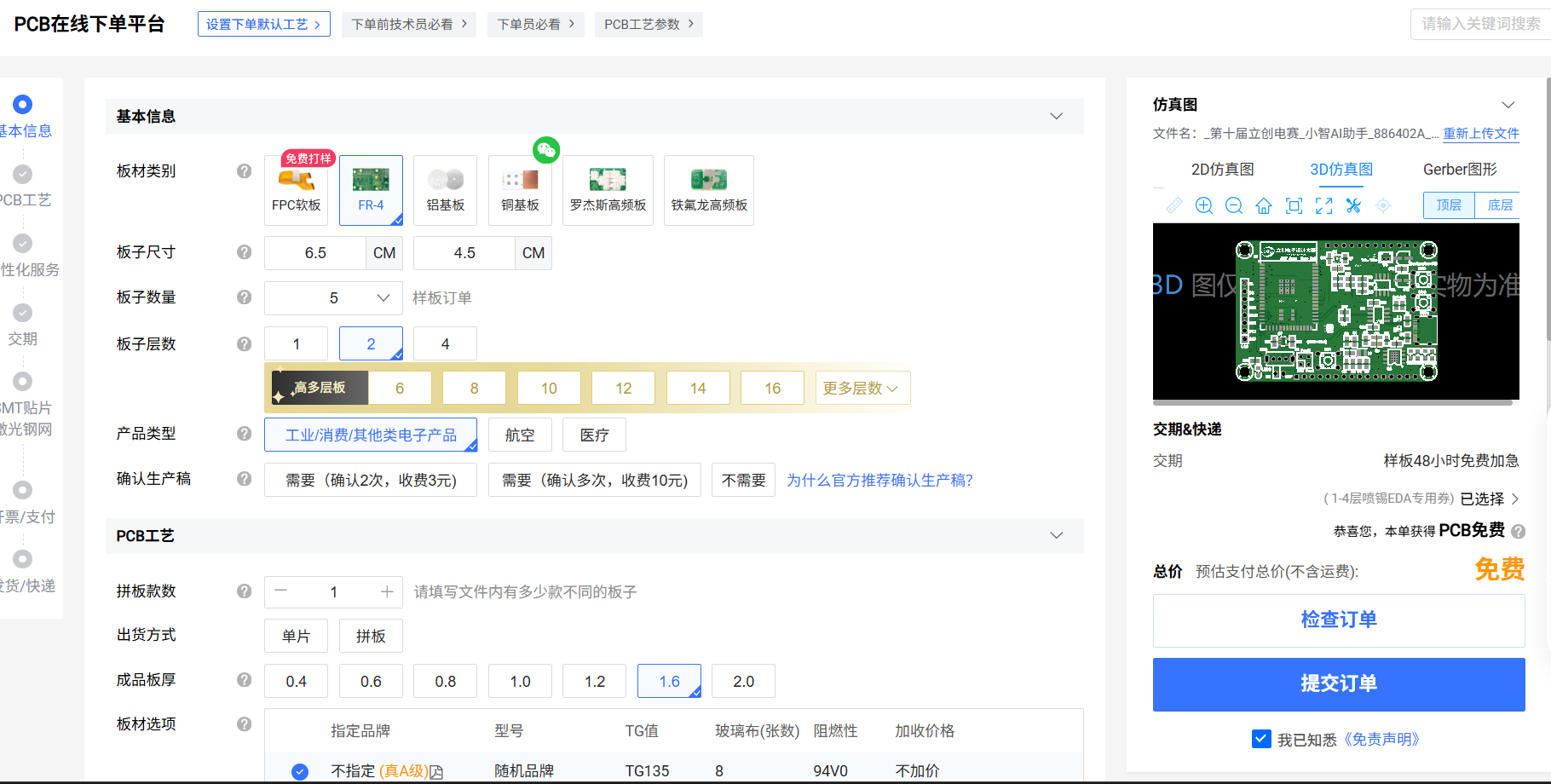Click the zoom in magnifier icon

[x=1203, y=205]
